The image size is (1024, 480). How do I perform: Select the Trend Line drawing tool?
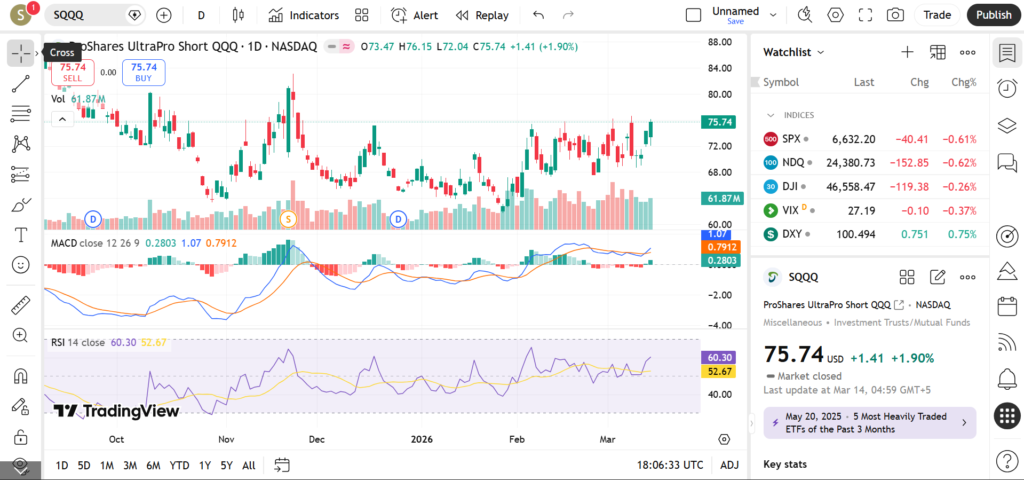point(20,83)
